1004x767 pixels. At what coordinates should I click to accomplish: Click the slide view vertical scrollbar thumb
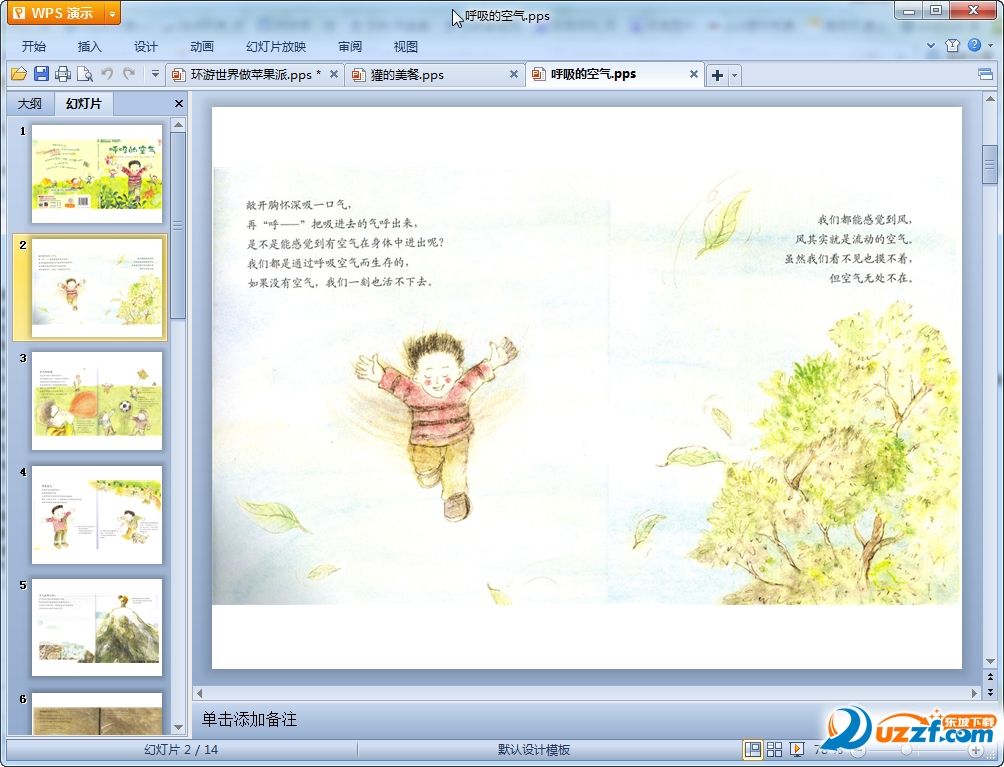click(x=990, y=165)
